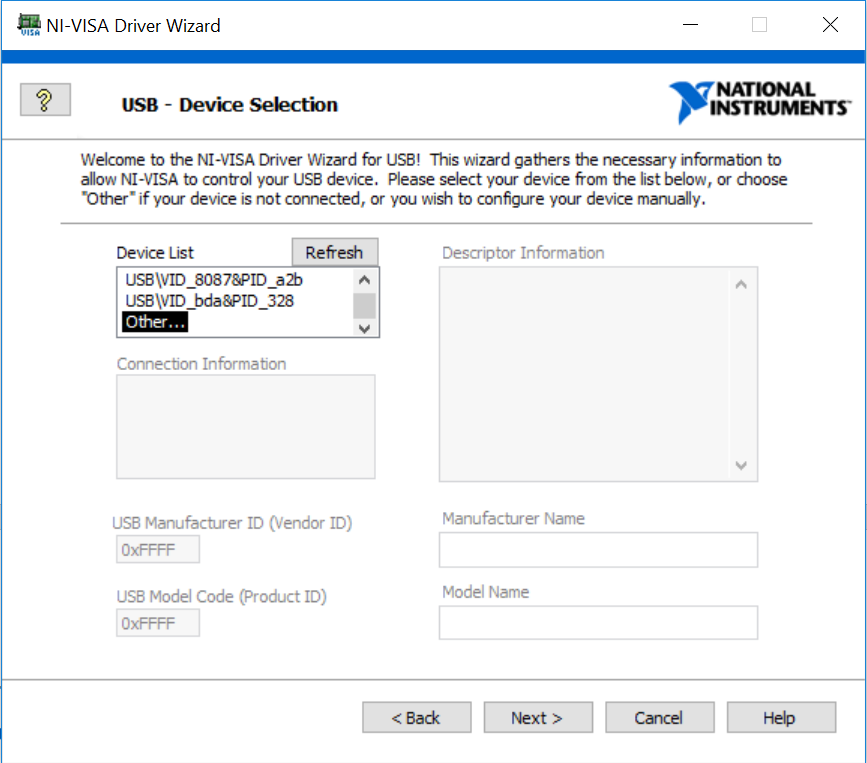Focus the Model Name text field
Screen dimensions: 867x763
point(598,623)
